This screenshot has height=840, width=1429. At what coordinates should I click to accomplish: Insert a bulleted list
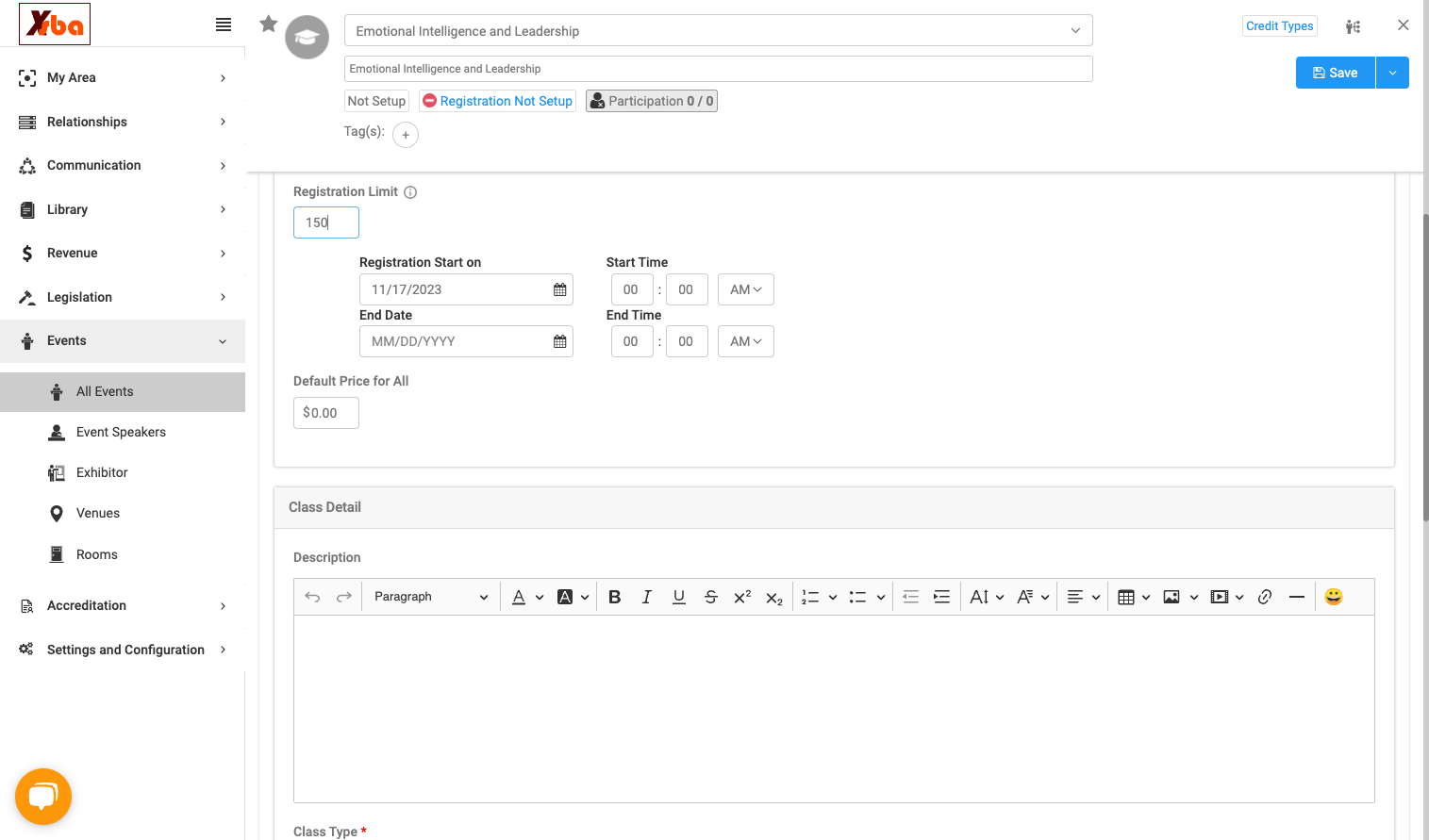pyautogui.click(x=857, y=597)
